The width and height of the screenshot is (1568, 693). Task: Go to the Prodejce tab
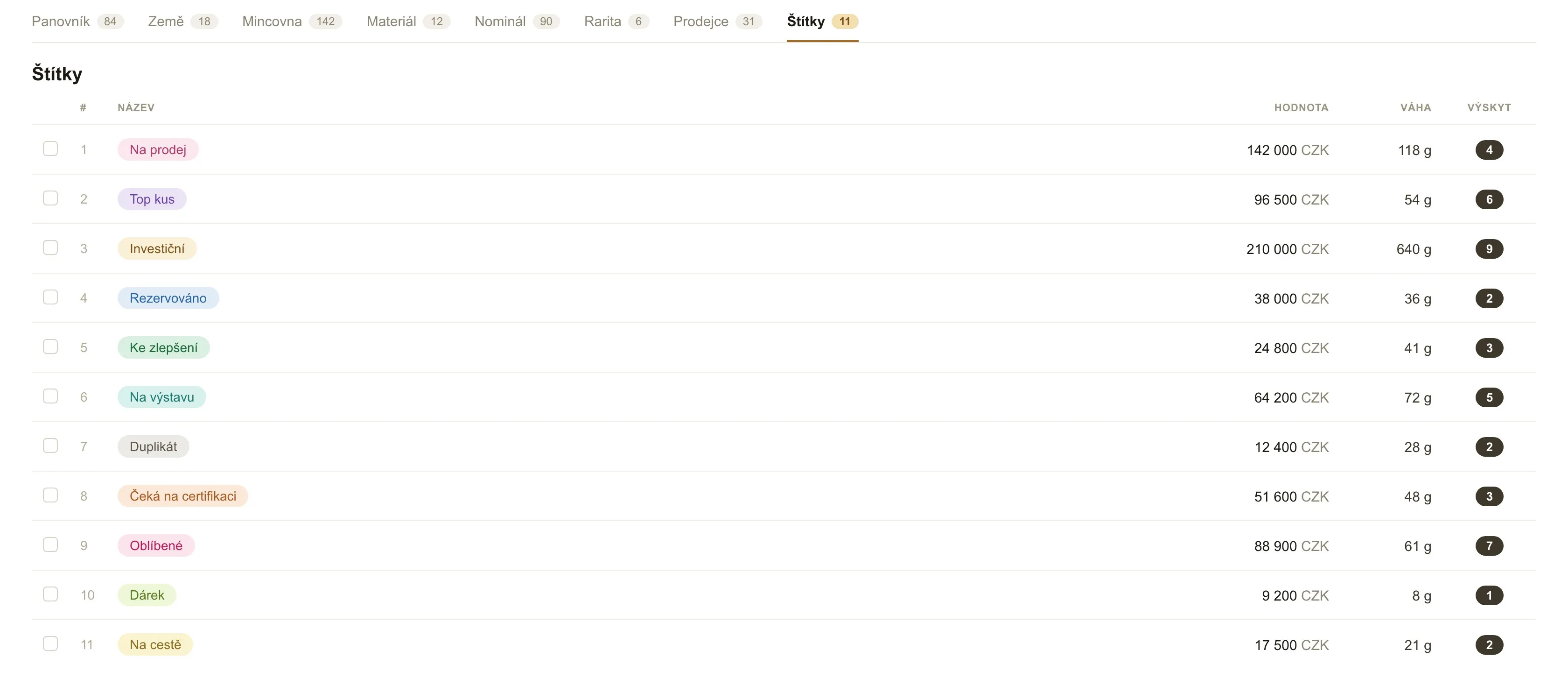coord(717,21)
